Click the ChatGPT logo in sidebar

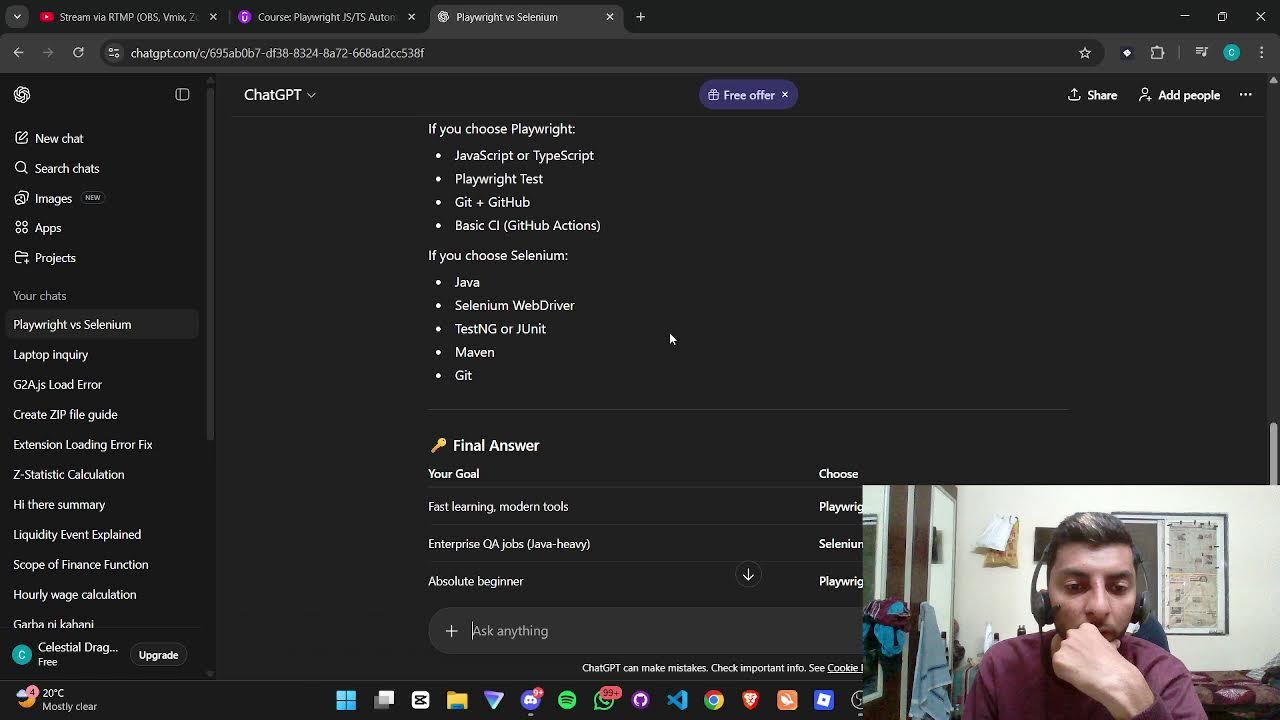tap(22, 95)
